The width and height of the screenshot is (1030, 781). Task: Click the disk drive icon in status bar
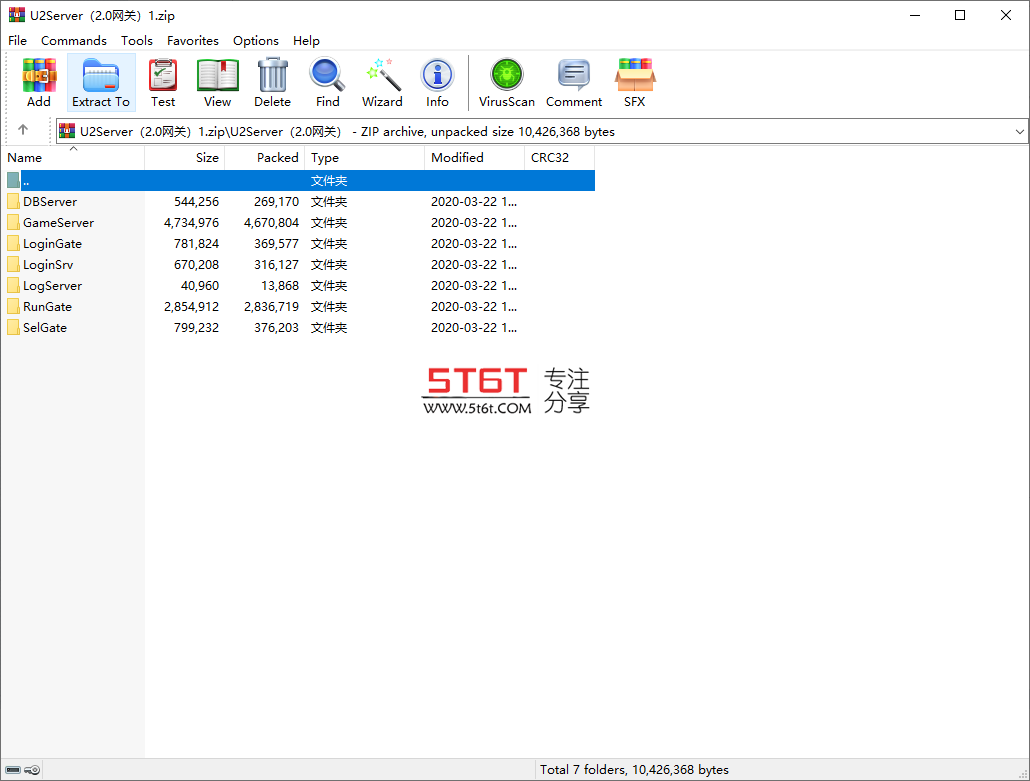pyautogui.click(x=12, y=770)
